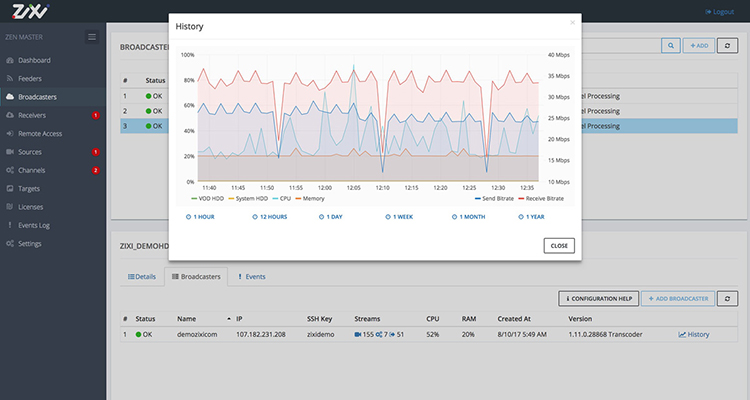Click the Version column header
The width and height of the screenshot is (750, 400).
click(x=580, y=319)
